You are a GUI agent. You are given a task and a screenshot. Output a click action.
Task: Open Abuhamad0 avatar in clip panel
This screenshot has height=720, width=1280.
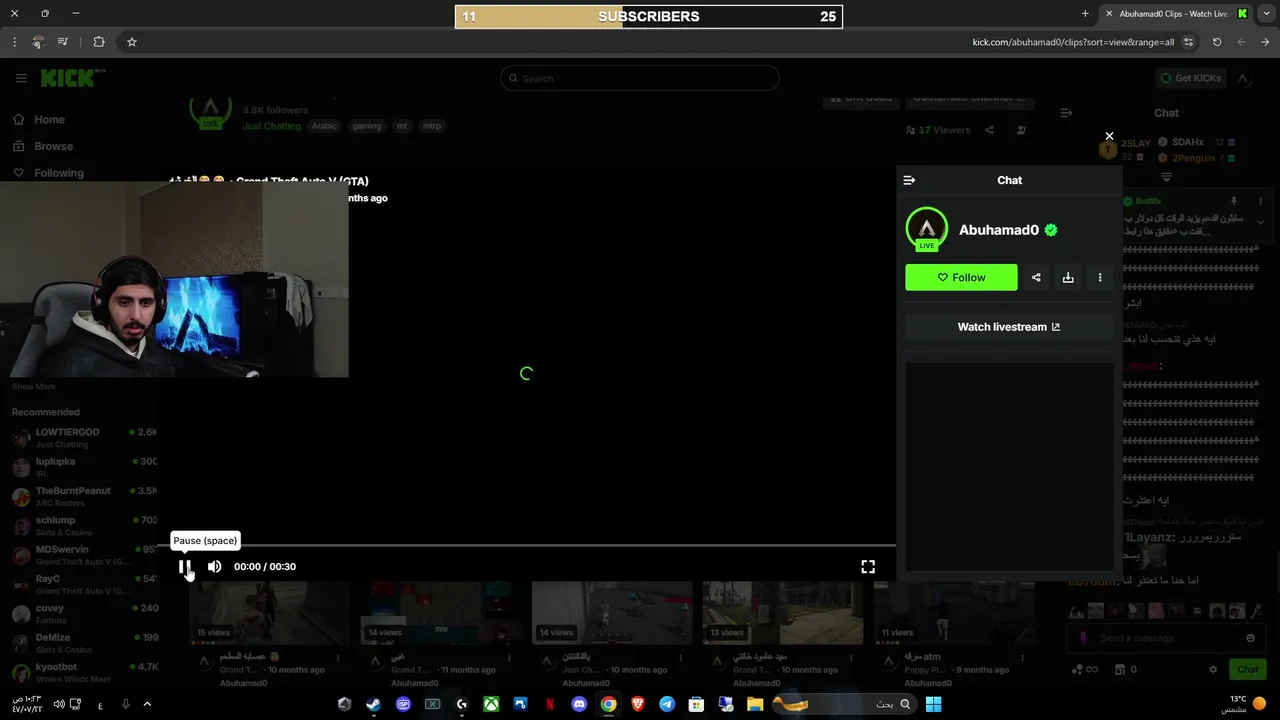click(927, 228)
